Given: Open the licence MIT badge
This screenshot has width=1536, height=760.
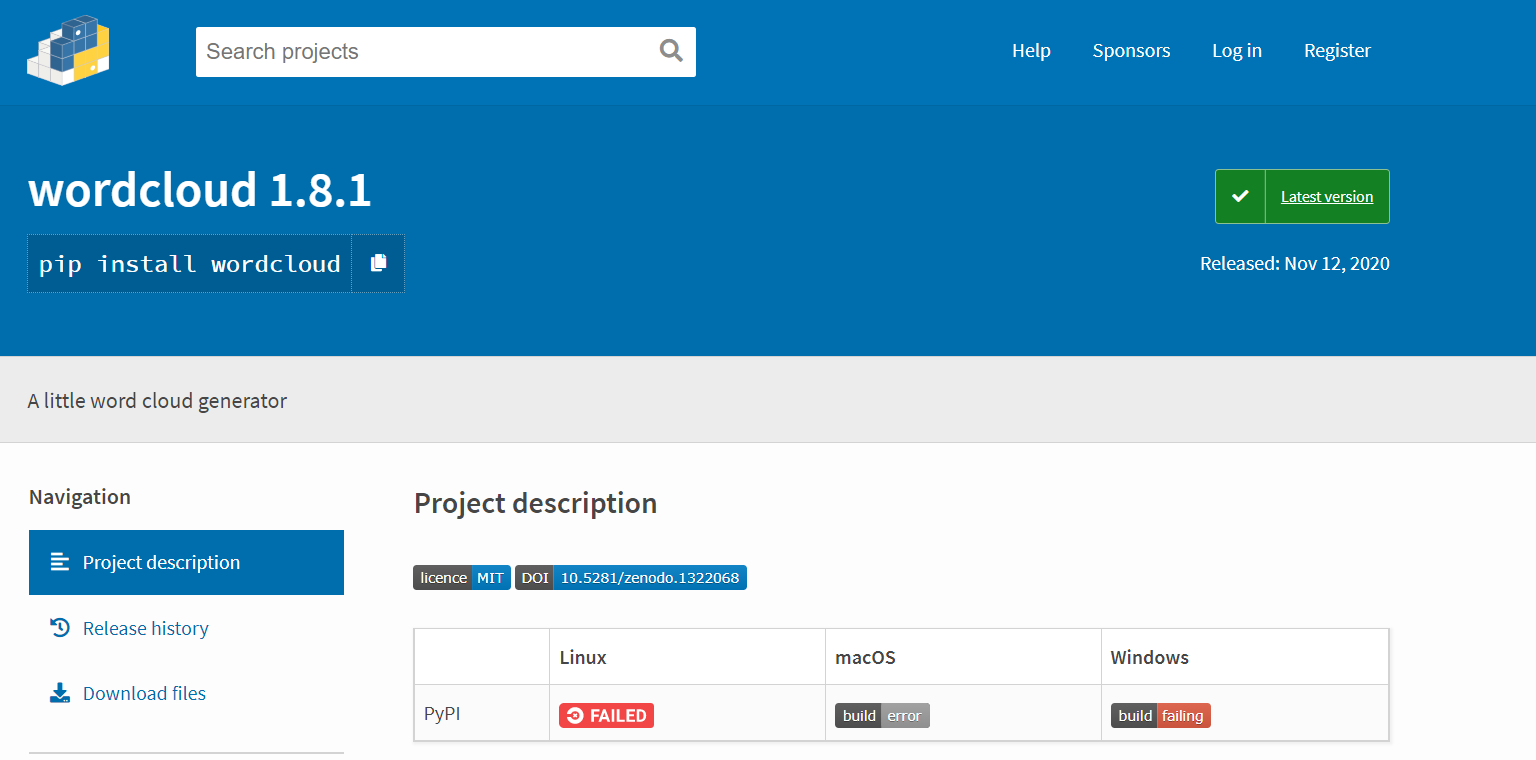Looking at the screenshot, I should point(462,578).
